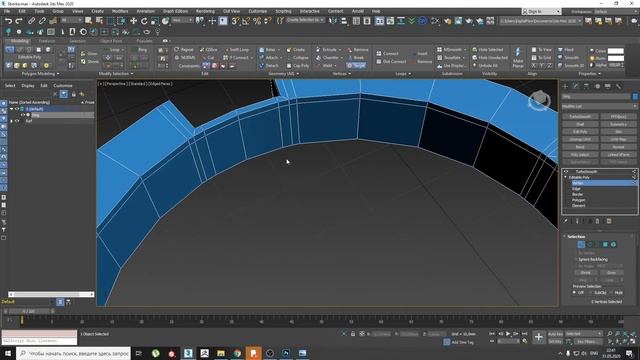Click the Redo arrow icon
The image size is (640, 360).
pyautogui.click(x=19, y=21)
